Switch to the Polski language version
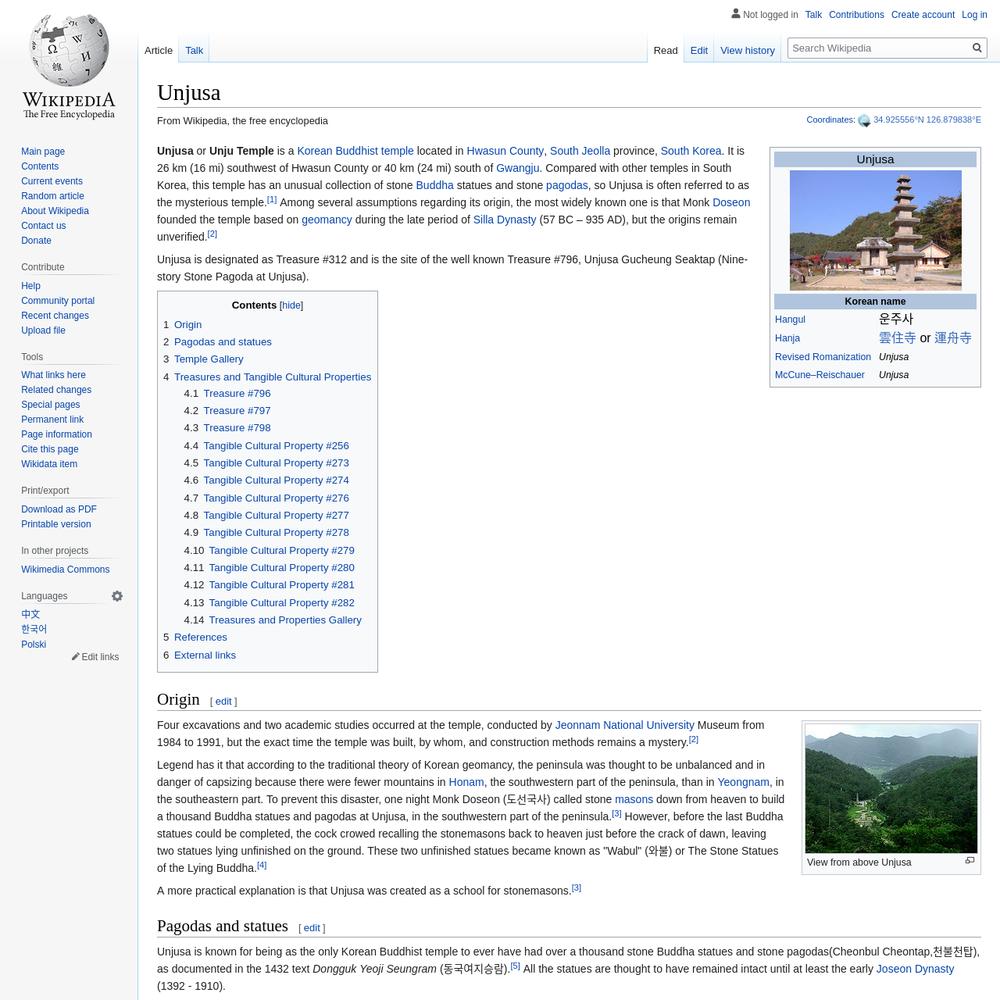 (x=34, y=644)
